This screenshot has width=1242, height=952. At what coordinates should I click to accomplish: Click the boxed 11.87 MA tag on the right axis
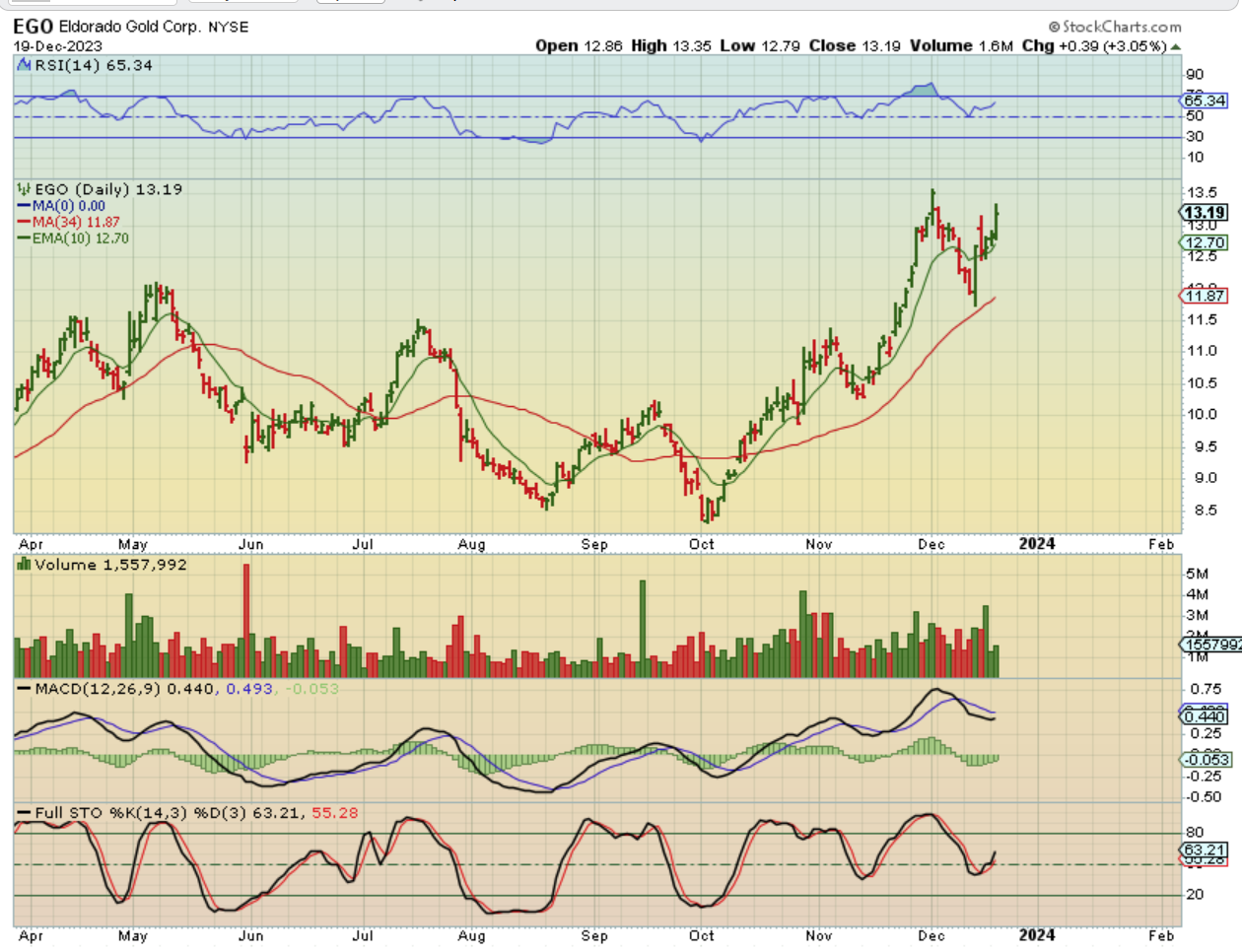1205,296
